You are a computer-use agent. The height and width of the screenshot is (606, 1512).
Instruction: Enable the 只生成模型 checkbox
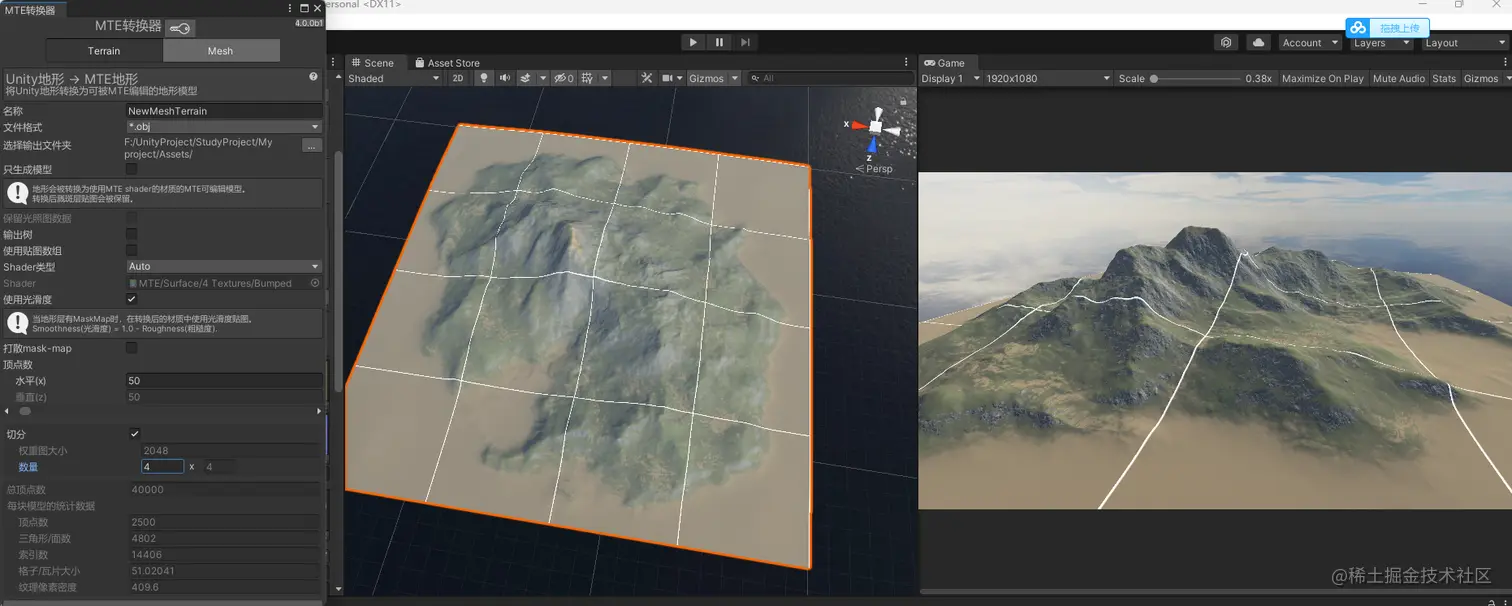132,170
